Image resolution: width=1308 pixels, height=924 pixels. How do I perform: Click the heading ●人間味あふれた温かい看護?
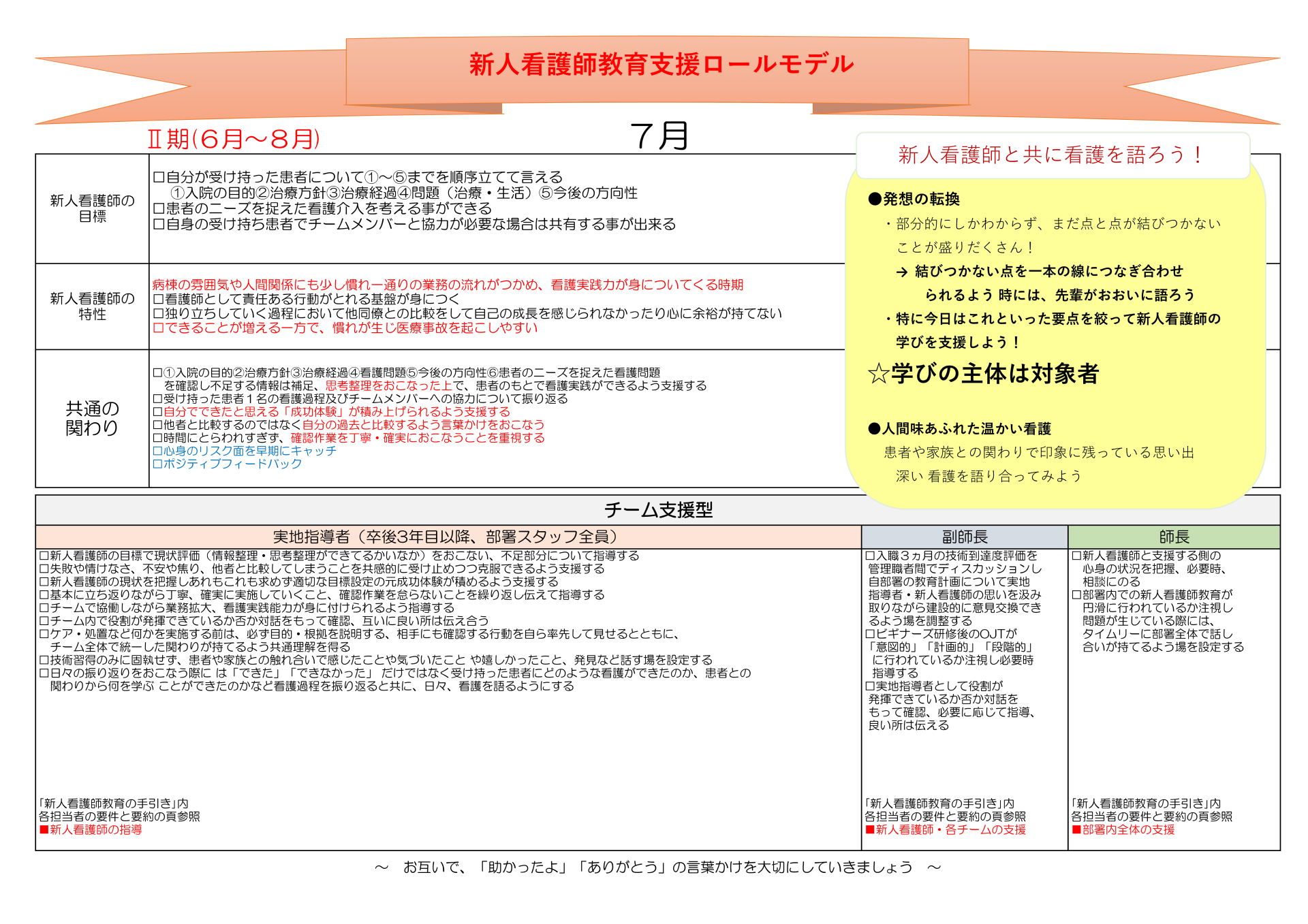pyautogui.click(x=959, y=428)
